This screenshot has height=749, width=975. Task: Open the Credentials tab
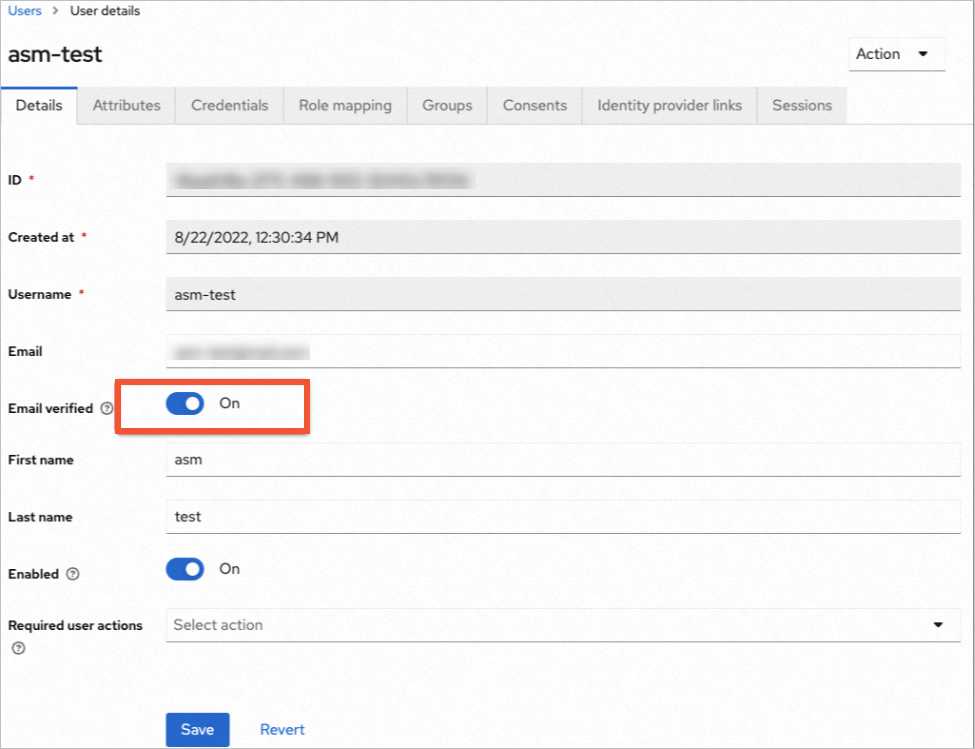pyautogui.click(x=229, y=106)
